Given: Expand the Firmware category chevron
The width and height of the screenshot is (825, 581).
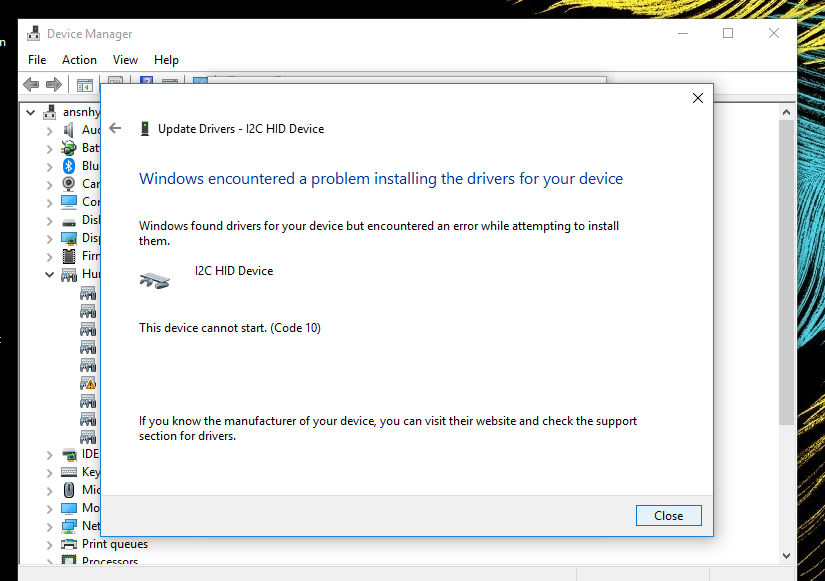Looking at the screenshot, I should click(x=49, y=257).
